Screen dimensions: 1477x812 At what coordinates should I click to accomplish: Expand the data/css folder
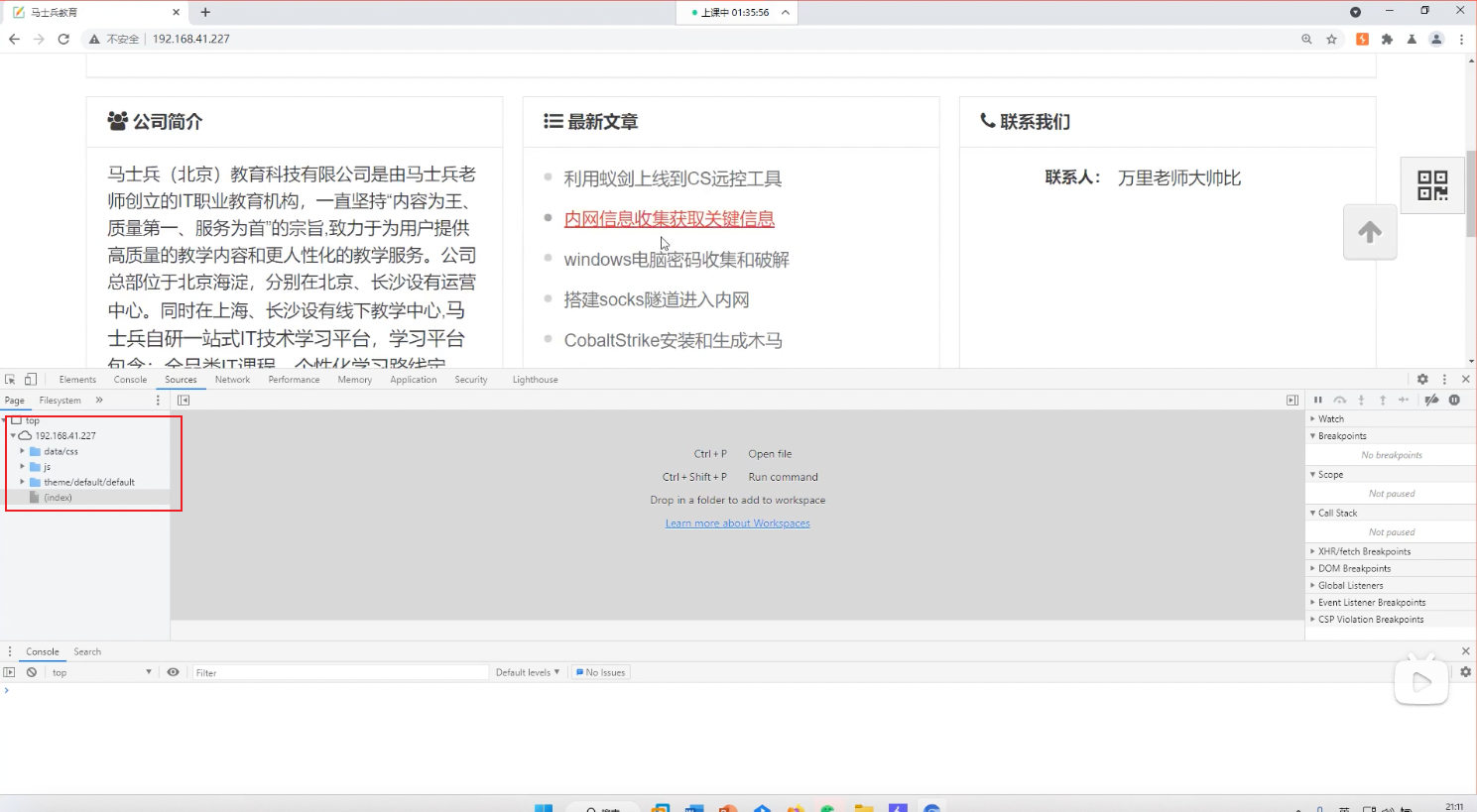click(x=23, y=451)
